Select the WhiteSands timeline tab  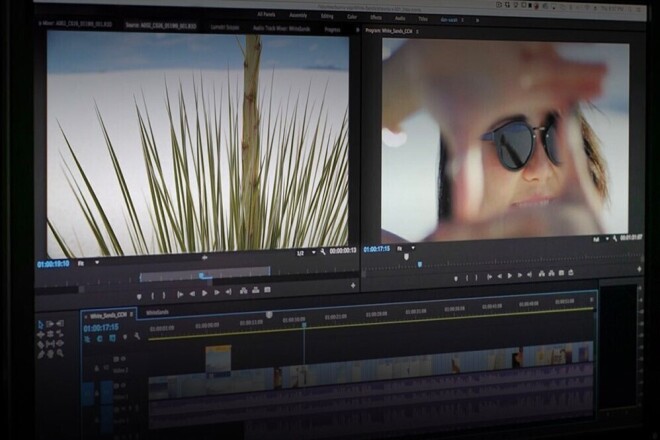coord(157,312)
